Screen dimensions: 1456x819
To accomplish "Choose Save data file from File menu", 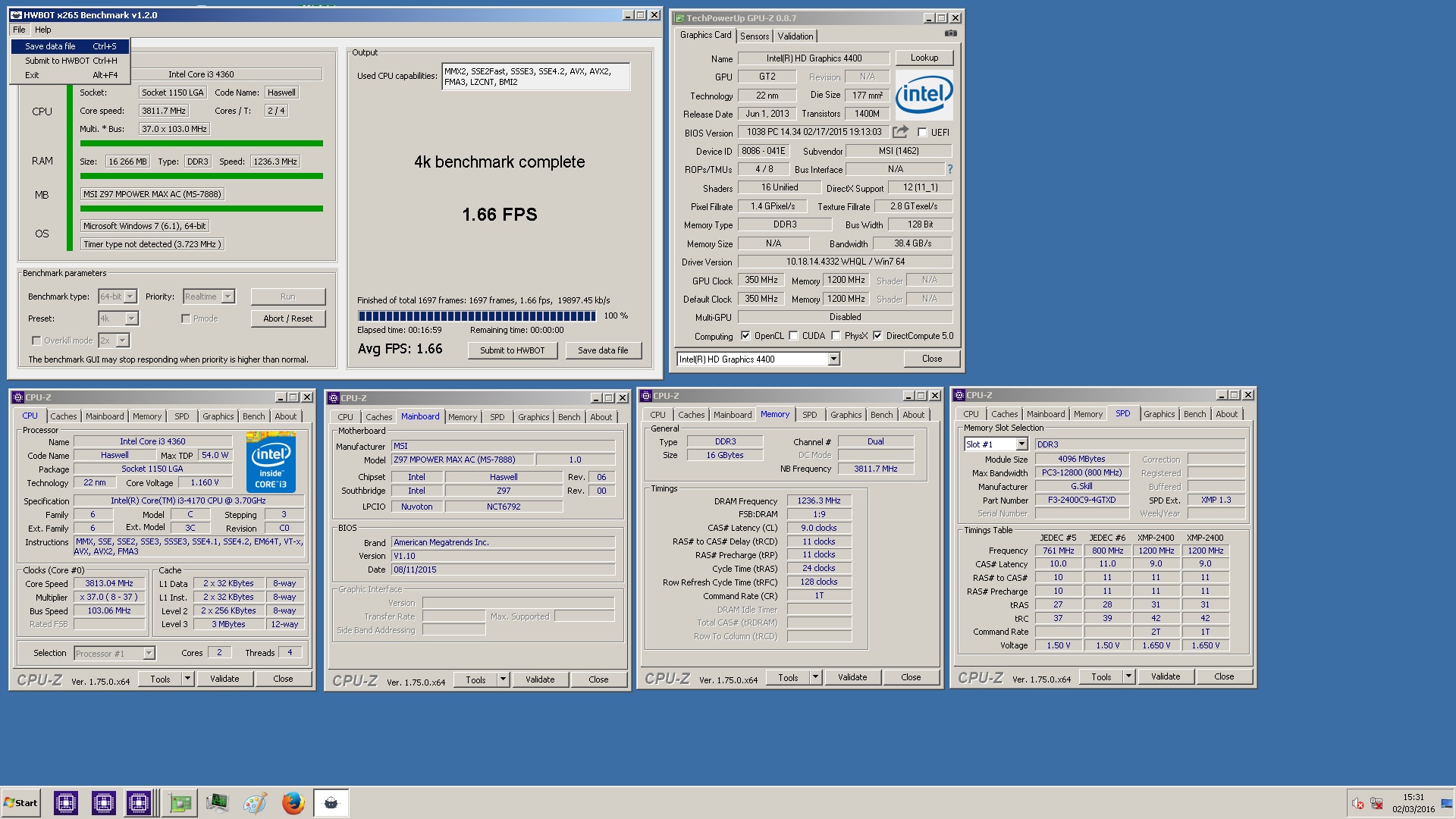I will pos(71,46).
